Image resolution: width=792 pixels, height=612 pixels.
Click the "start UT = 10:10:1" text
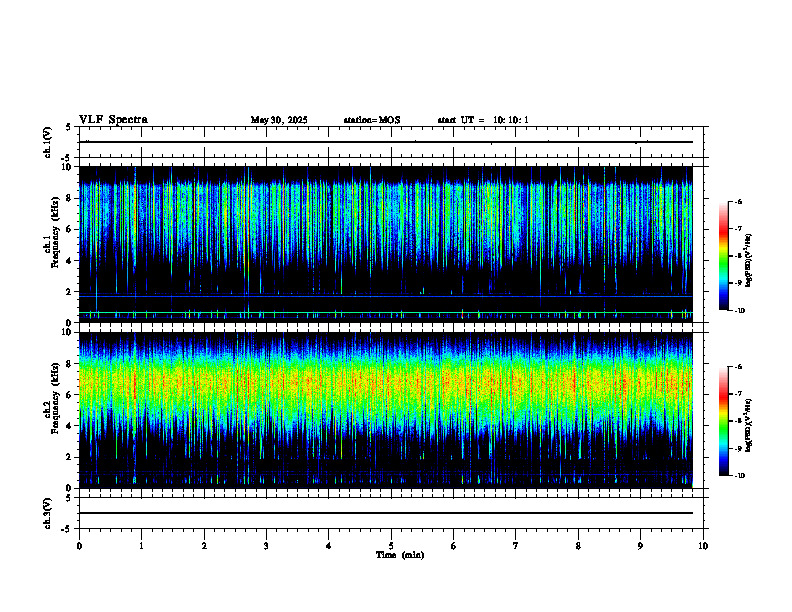[483, 120]
